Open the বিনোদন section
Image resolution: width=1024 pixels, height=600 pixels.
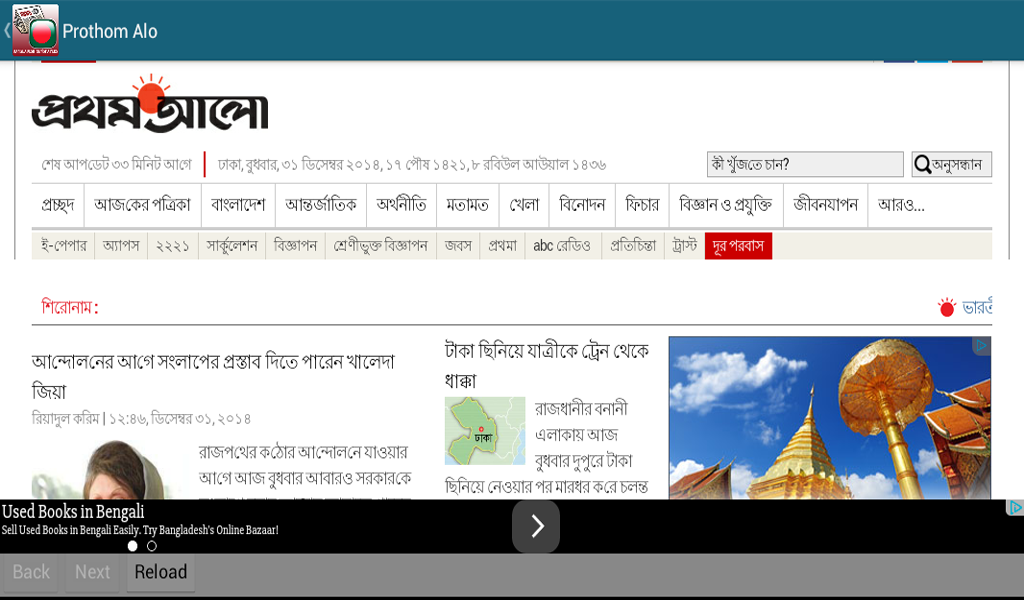tap(583, 205)
